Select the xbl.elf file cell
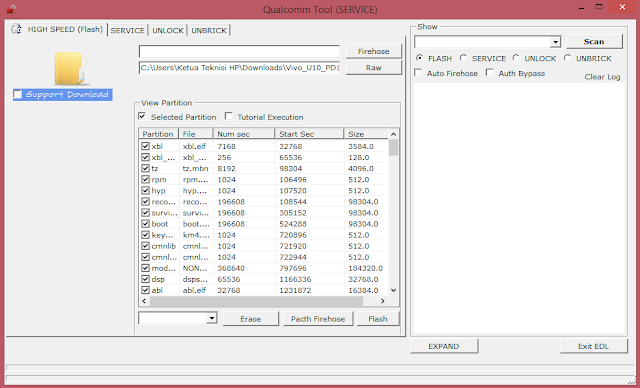The width and height of the screenshot is (640, 388). point(194,146)
